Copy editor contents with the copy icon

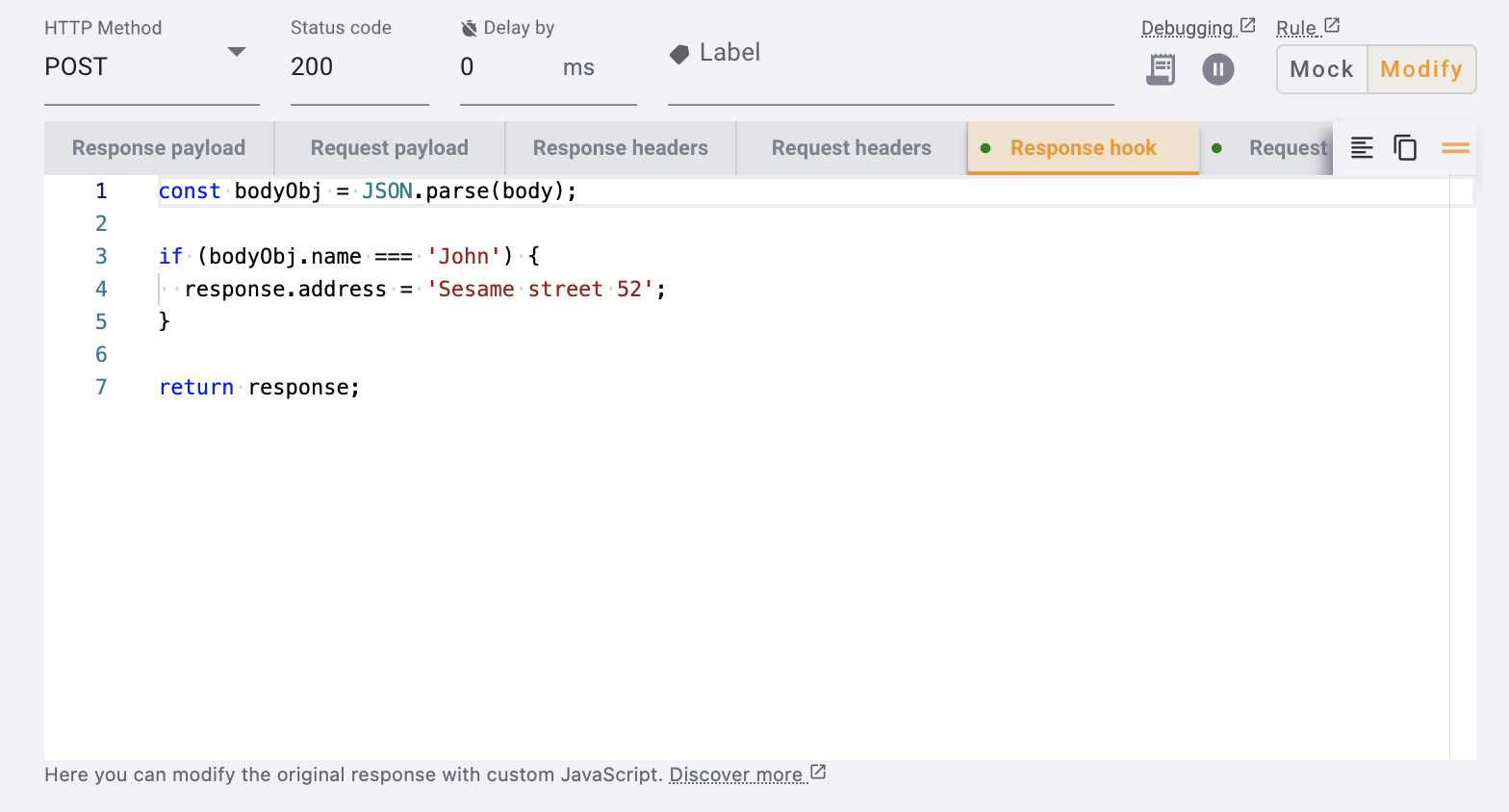point(1405,148)
